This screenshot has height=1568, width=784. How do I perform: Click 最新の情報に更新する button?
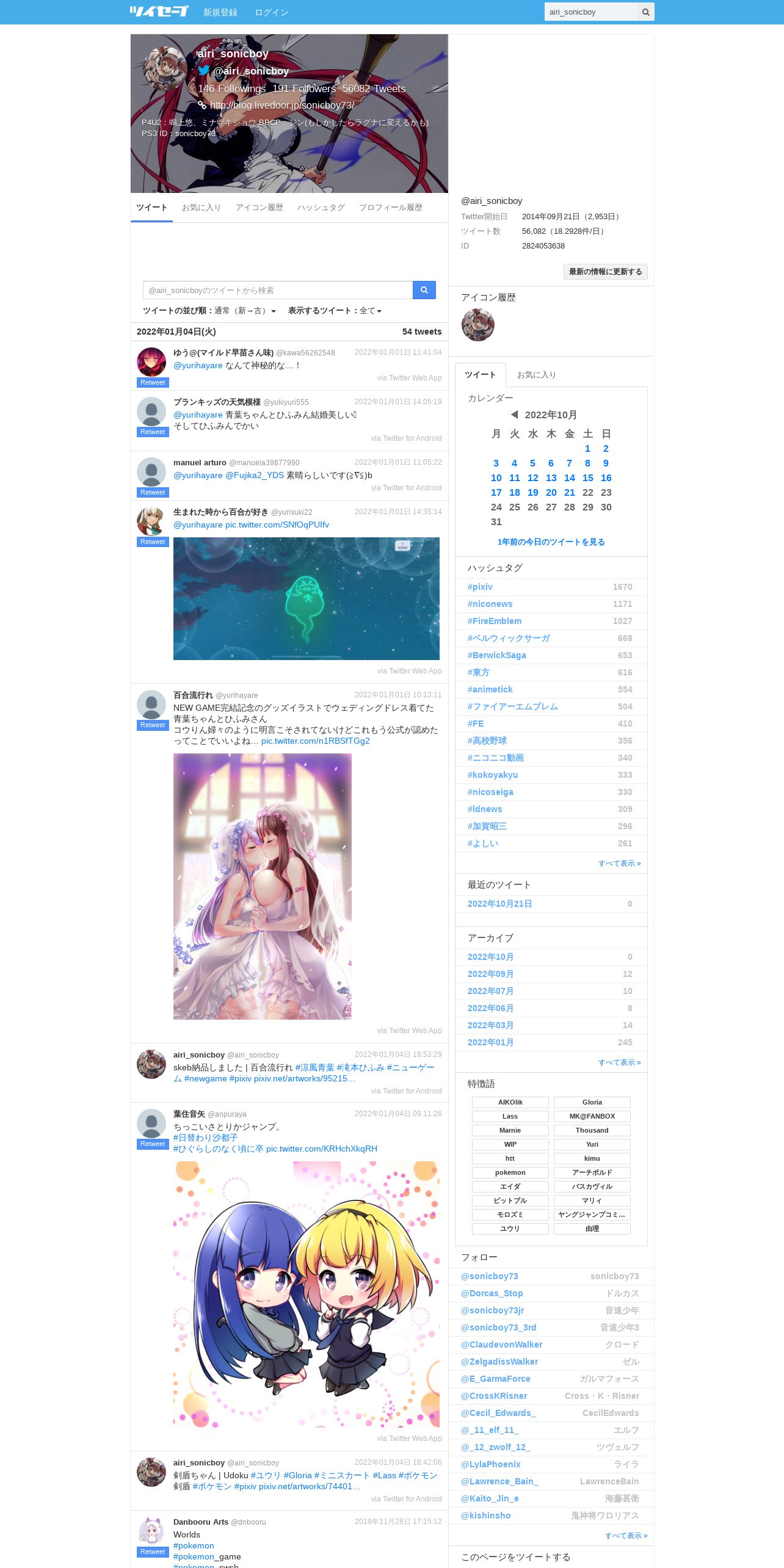606,272
